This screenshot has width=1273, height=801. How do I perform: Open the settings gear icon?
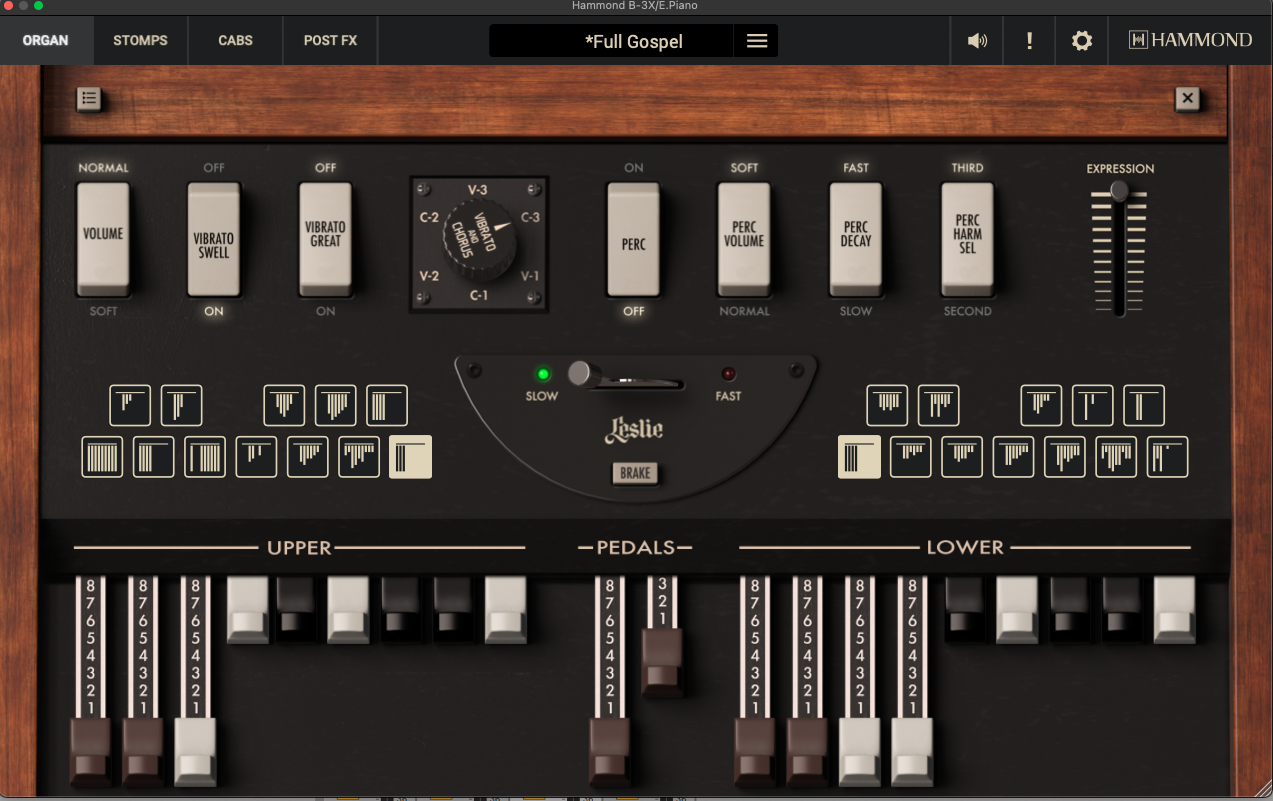[x=1081, y=41]
